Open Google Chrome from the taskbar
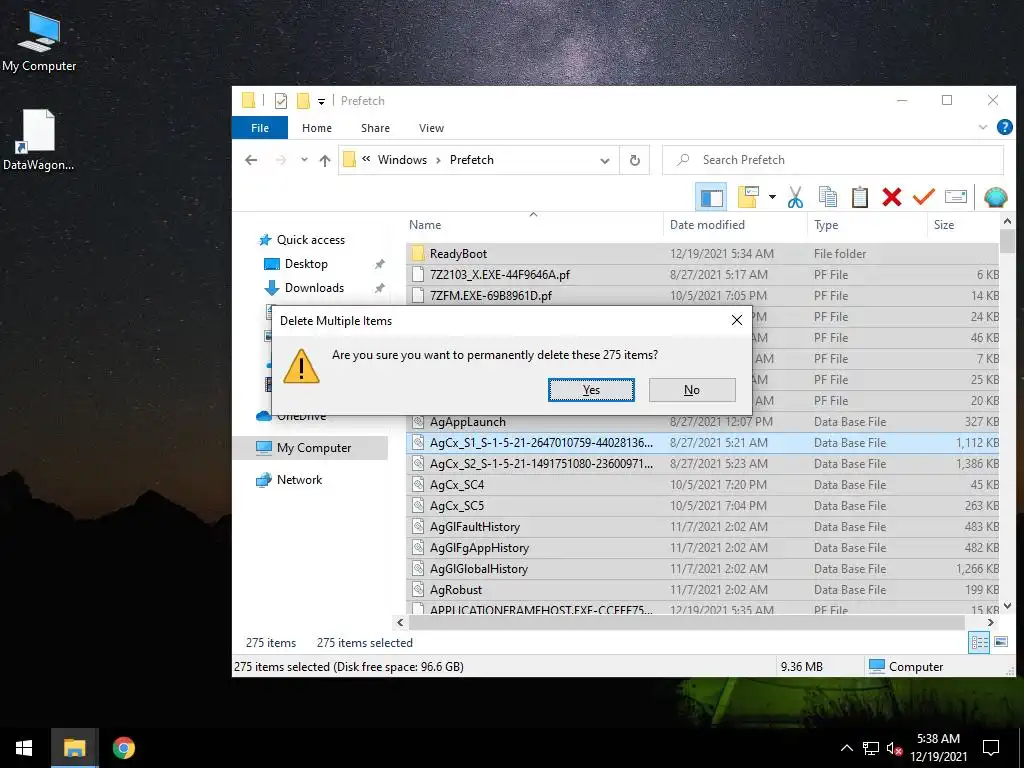This screenshot has height=768, width=1024. [123, 748]
